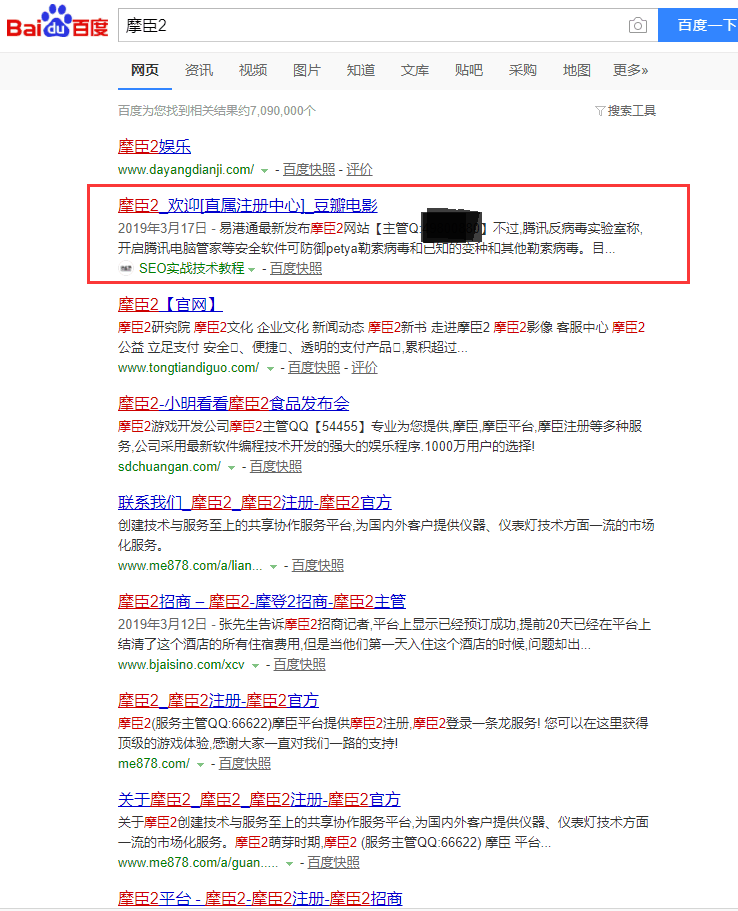Open 搜索工具 search tools
This screenshot has height=911, width=738.
[x=632, y=110]
